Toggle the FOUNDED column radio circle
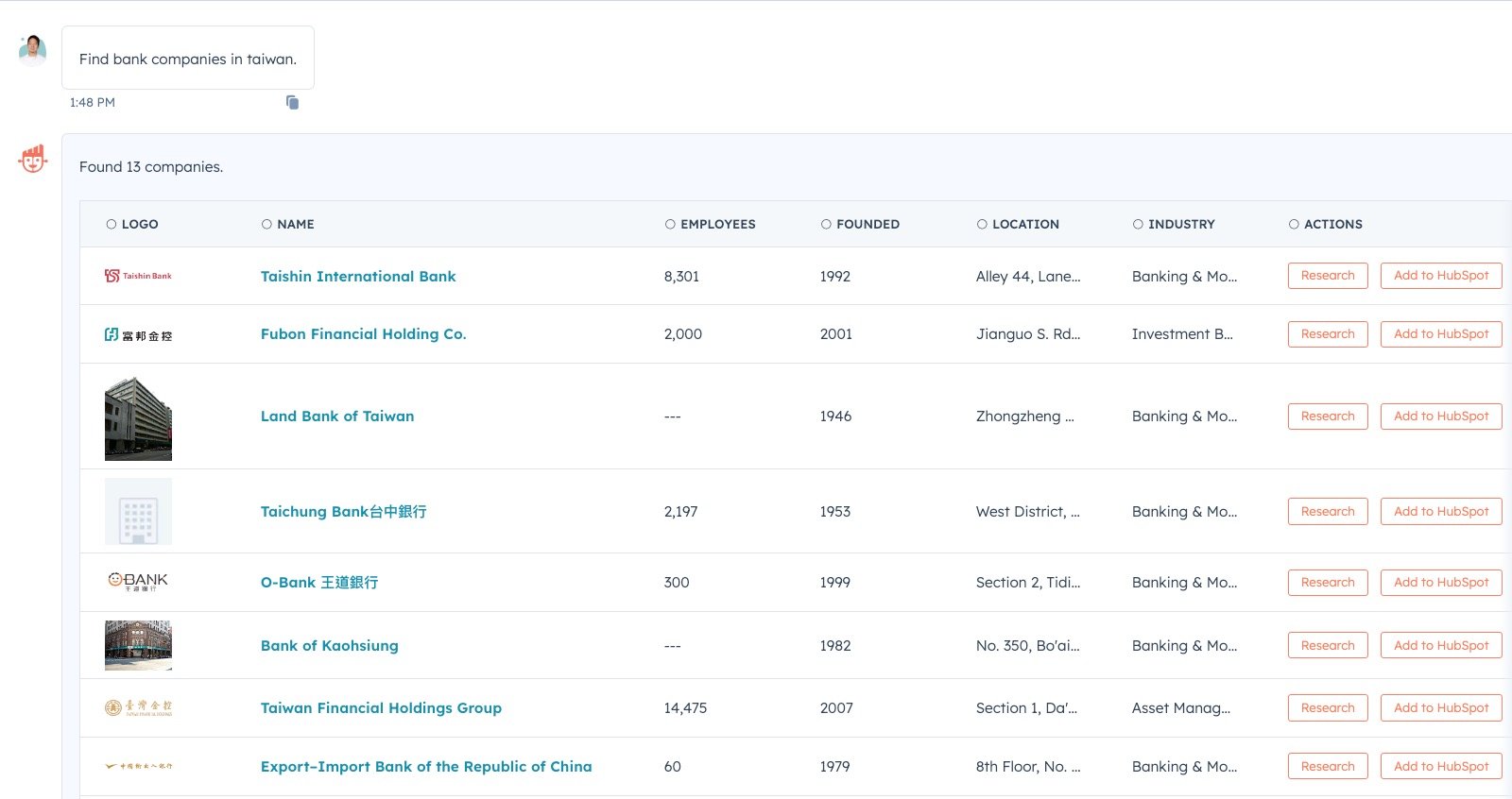Viewport: 1512px width, 799px height. click(x=826, y=224)
